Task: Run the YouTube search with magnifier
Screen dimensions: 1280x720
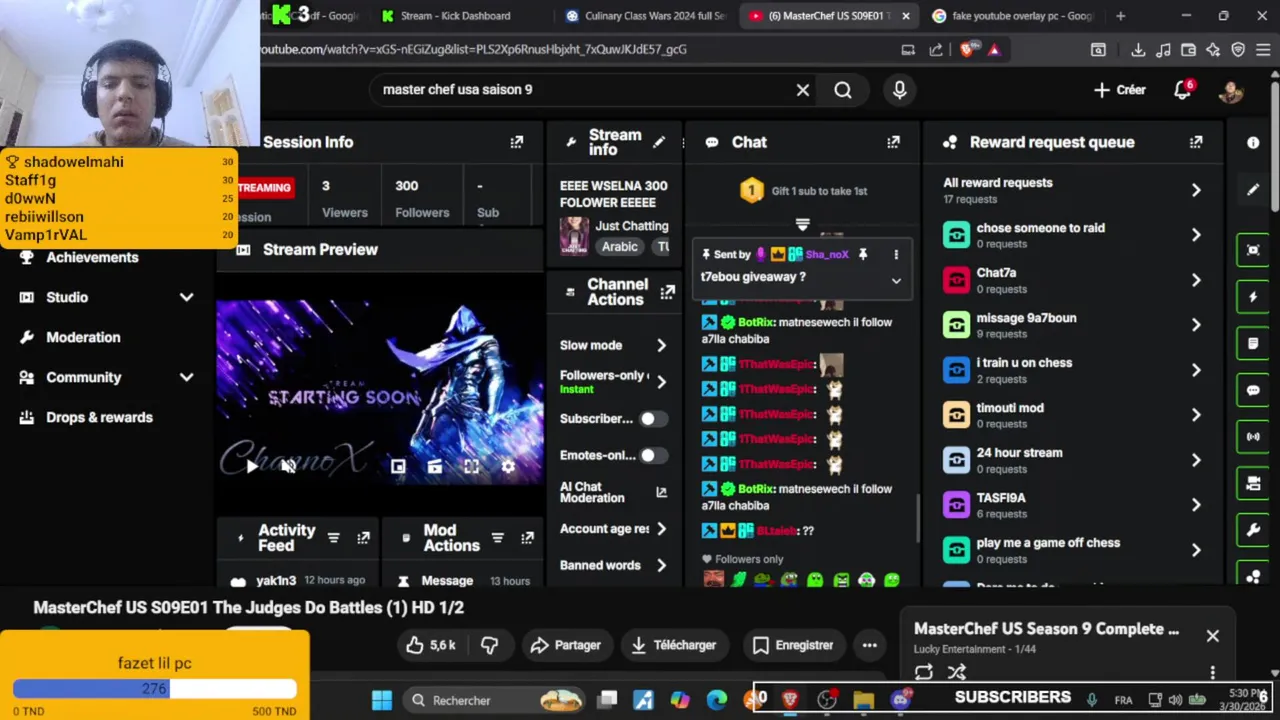Action: [843, 90]
